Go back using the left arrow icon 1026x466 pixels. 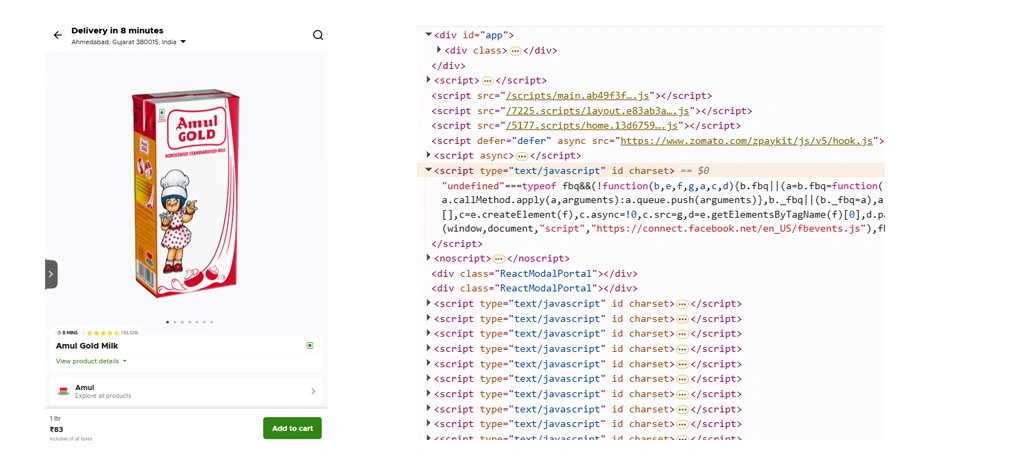tap(58, 35)
